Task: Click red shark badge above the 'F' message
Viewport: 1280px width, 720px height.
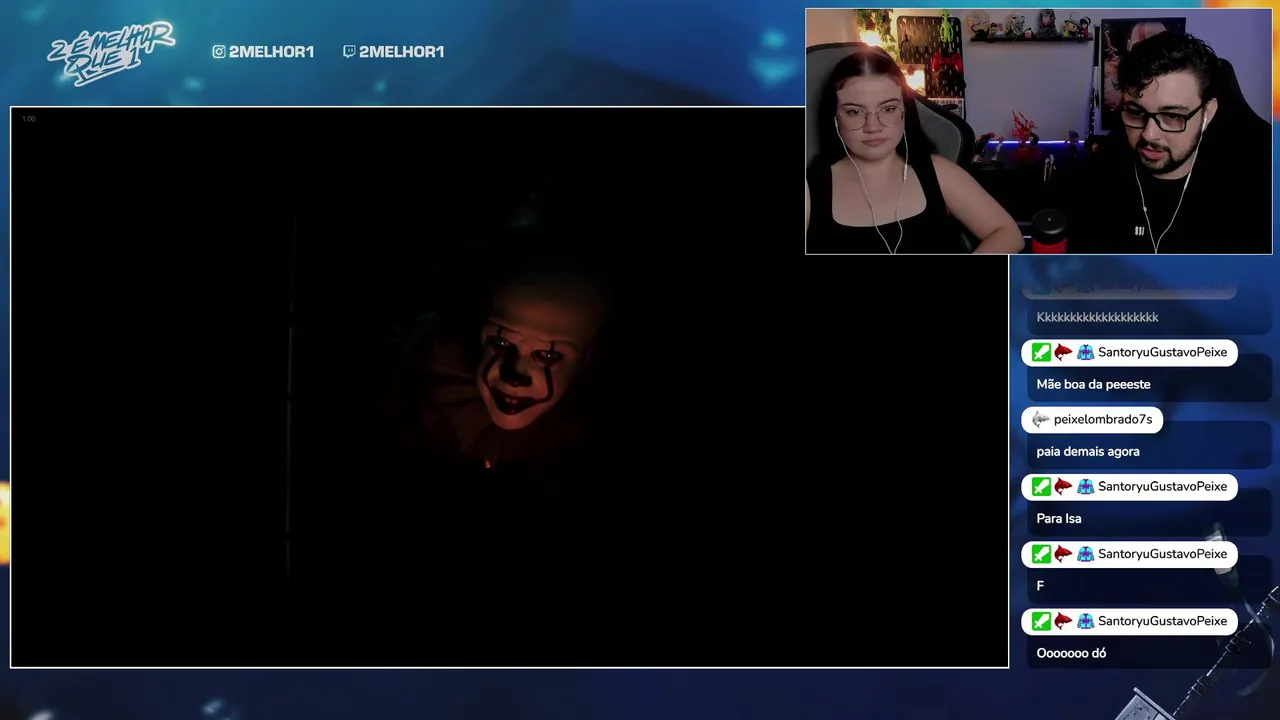Action: click(1063, 554)
